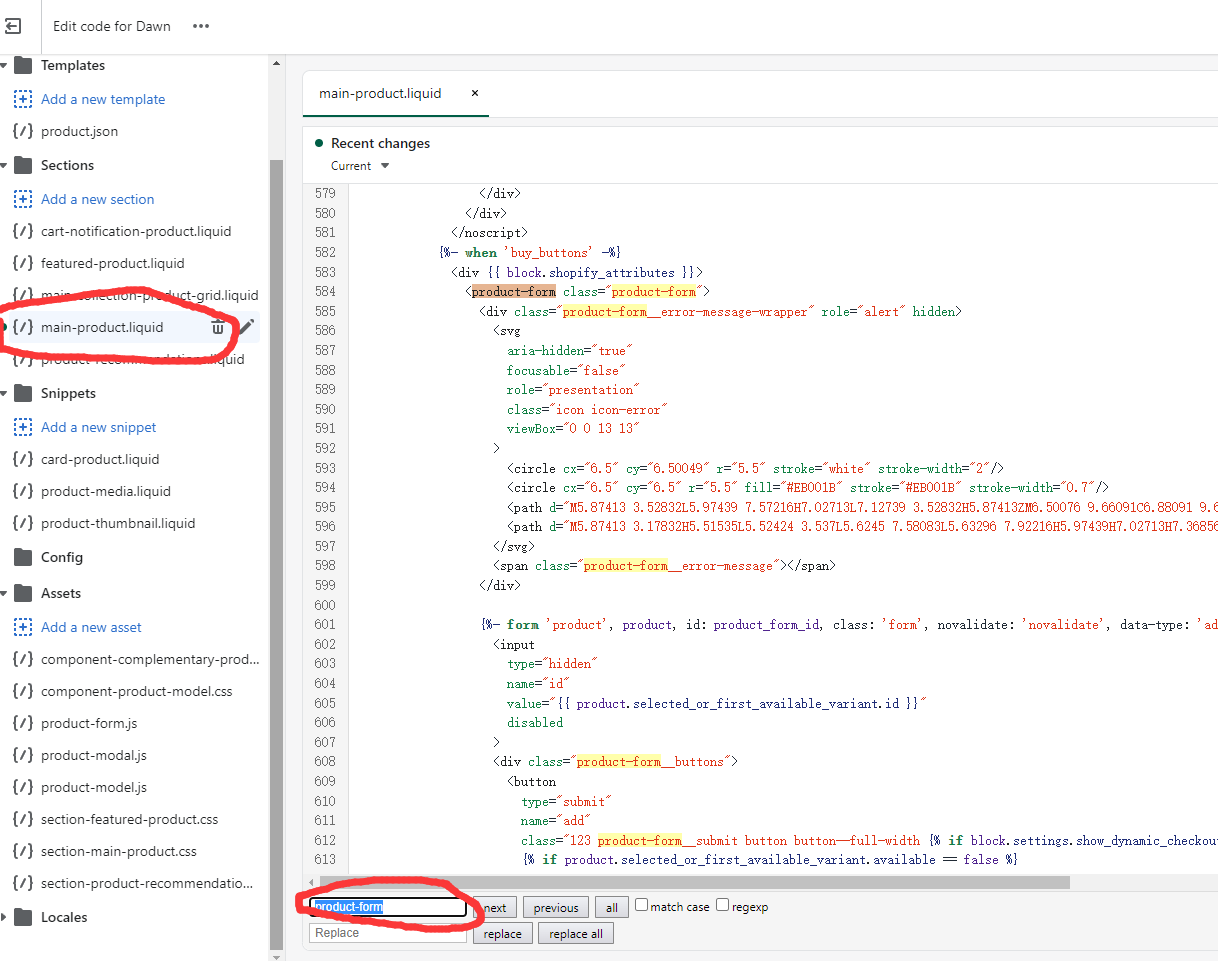Click the Locales folder icon
Image resolution: width=1218 pixels, height=961 pixels.
pyautogui.click(x=23, y=917)
